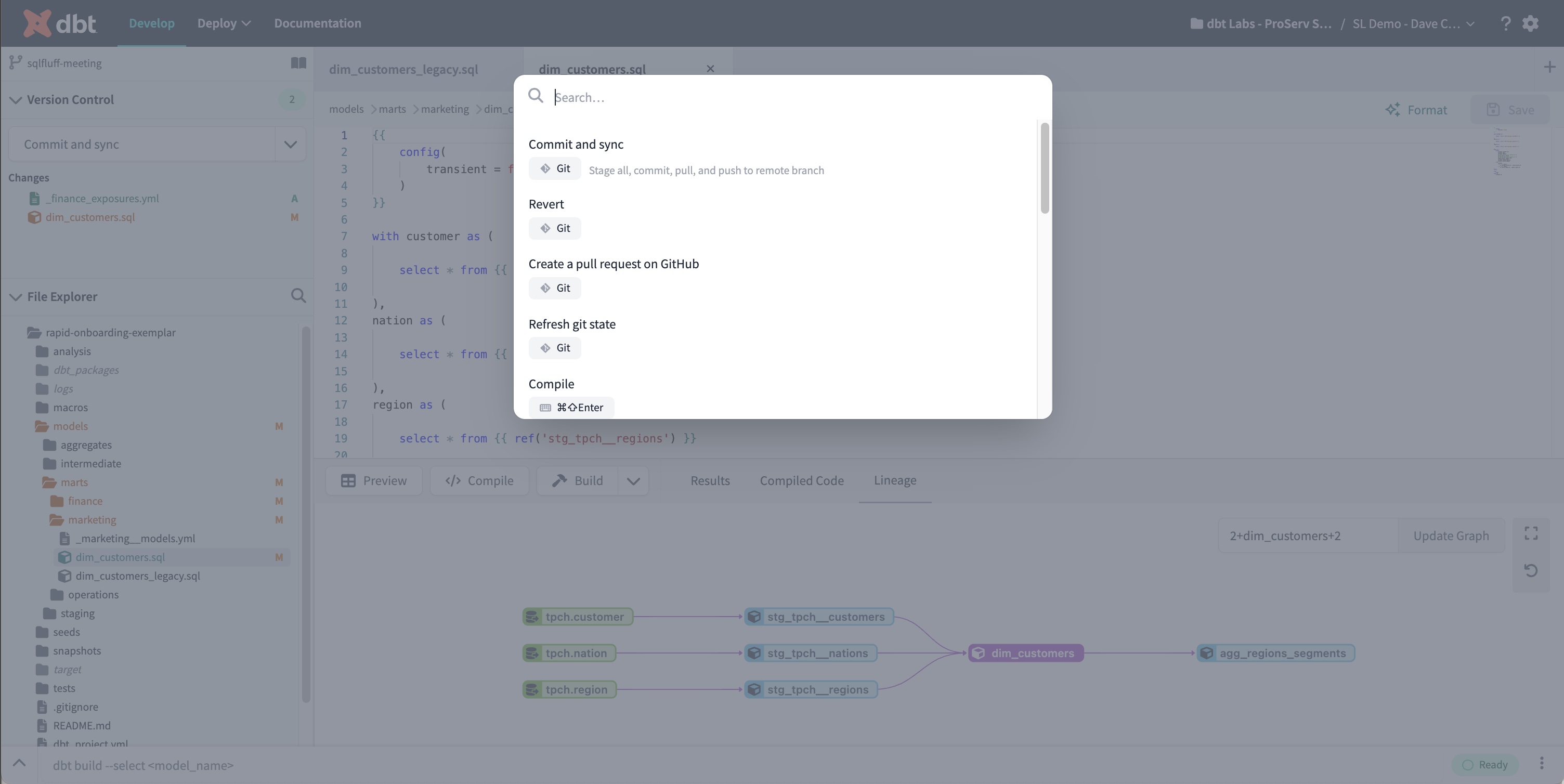Image resolution: width=1564 pixels, height=784 pixels.
Task: Click the dbt logo
Action: (x=59, y=23)
